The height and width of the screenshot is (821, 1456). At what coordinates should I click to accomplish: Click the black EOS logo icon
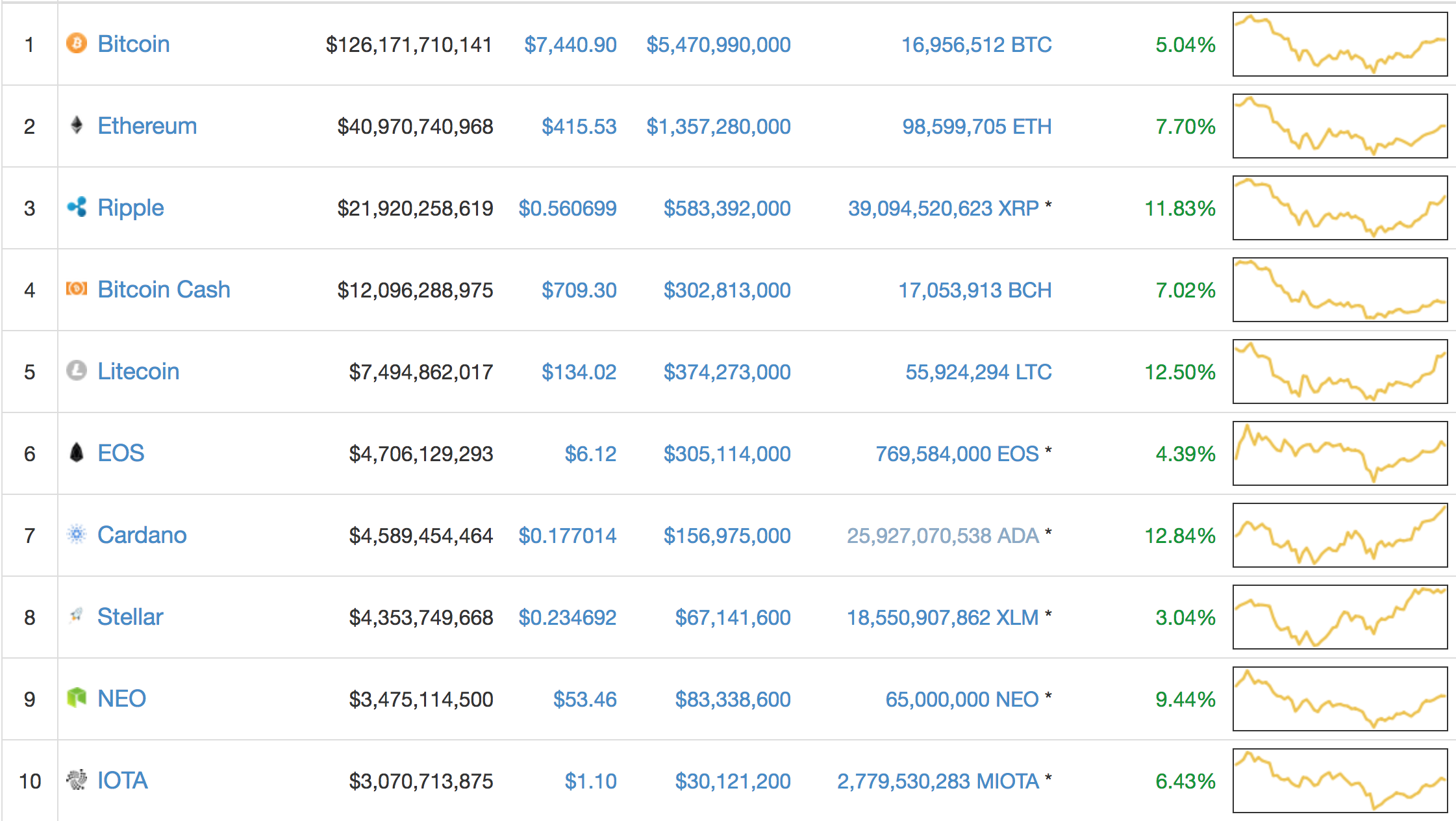(77, 452)
